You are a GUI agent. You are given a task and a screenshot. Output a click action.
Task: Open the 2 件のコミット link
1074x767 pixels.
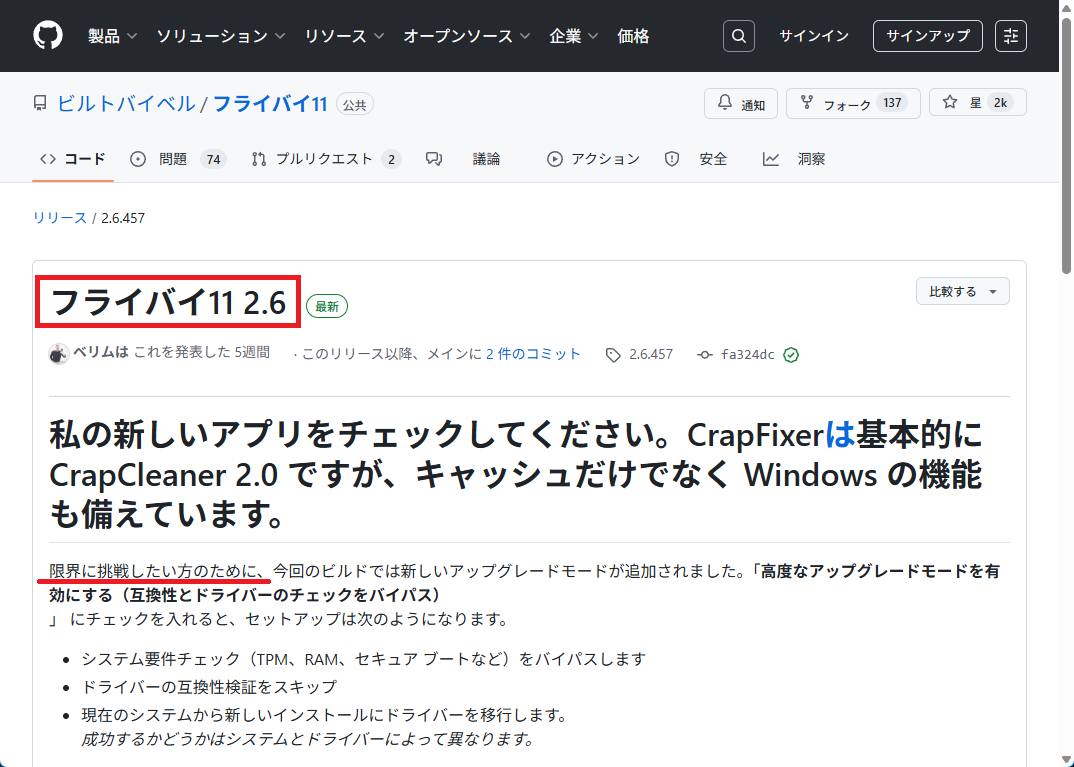tap(533, 354)
